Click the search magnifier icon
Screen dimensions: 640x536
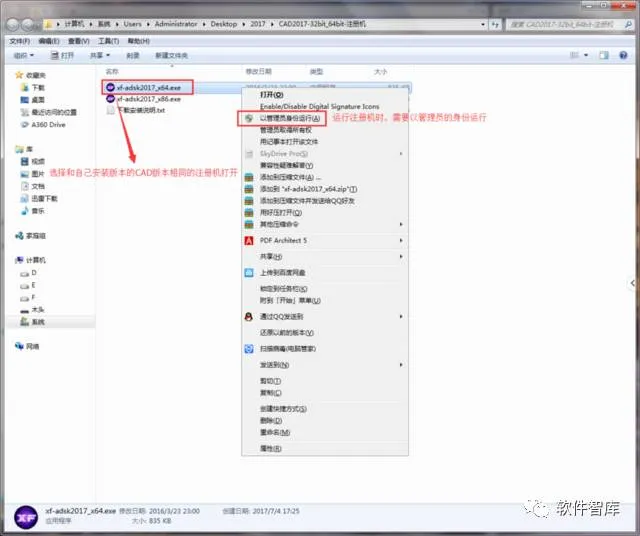pos(628,24)
